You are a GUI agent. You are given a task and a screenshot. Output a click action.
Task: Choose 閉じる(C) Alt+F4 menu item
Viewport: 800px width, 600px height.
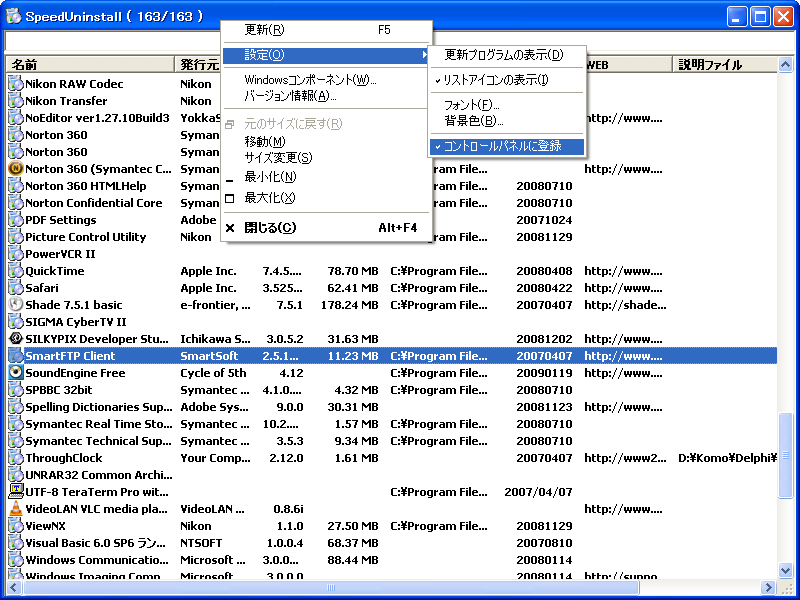pos(327,228)
